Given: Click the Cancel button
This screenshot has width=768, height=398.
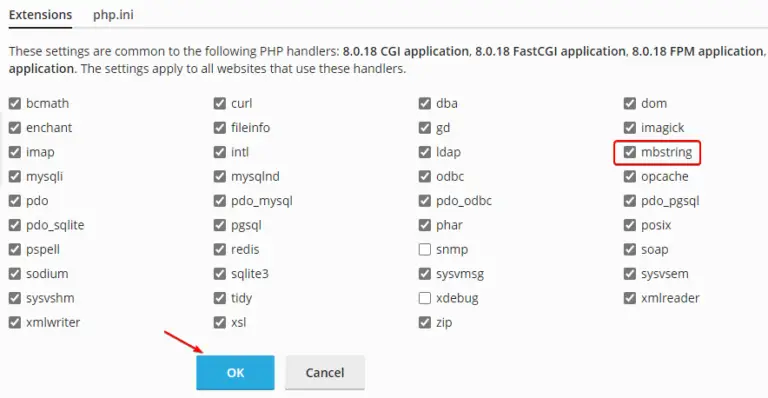Looking at the screenshot, I should point(325,373).
